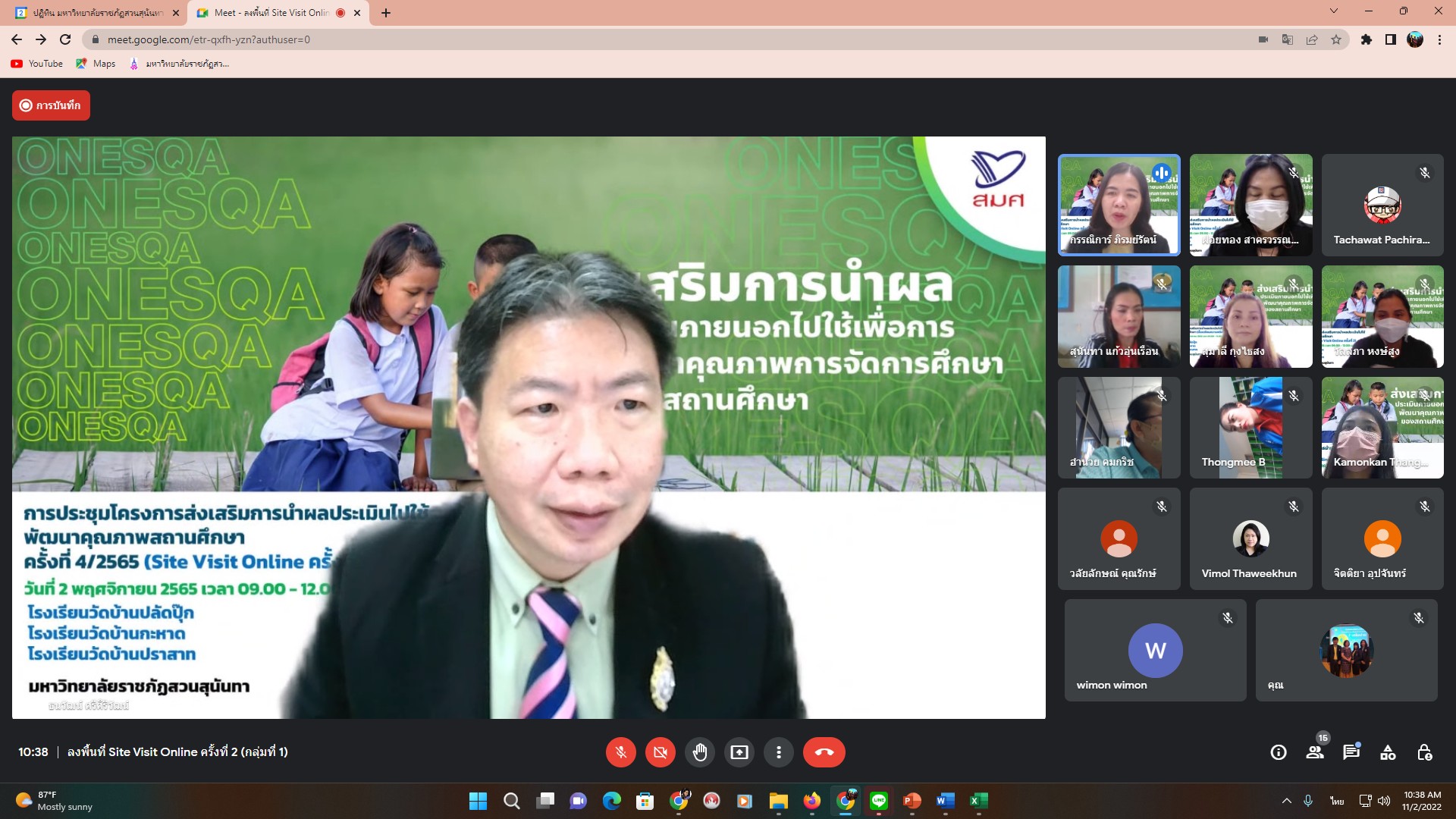This screenshot has width=1456, height=819.
Task: Switch to the calendar browser tab
Action: pos(95,13)
